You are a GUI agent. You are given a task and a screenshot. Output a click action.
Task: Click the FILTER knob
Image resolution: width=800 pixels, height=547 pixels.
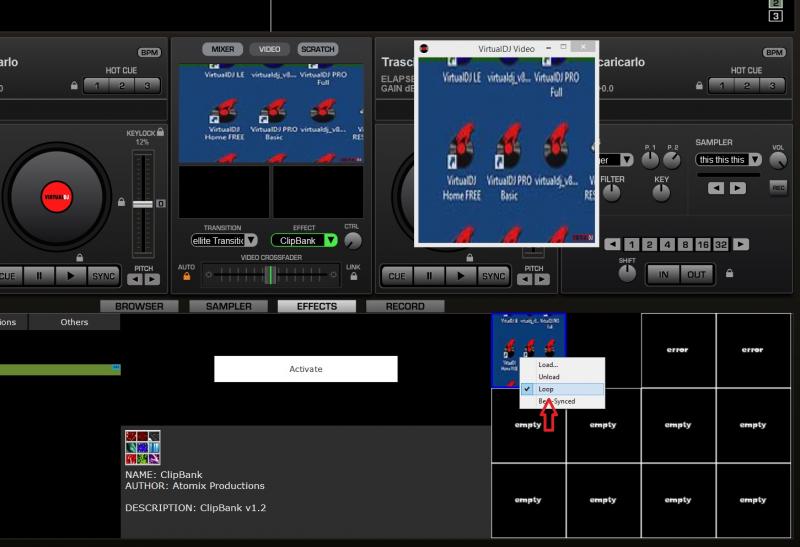[611, 193]
